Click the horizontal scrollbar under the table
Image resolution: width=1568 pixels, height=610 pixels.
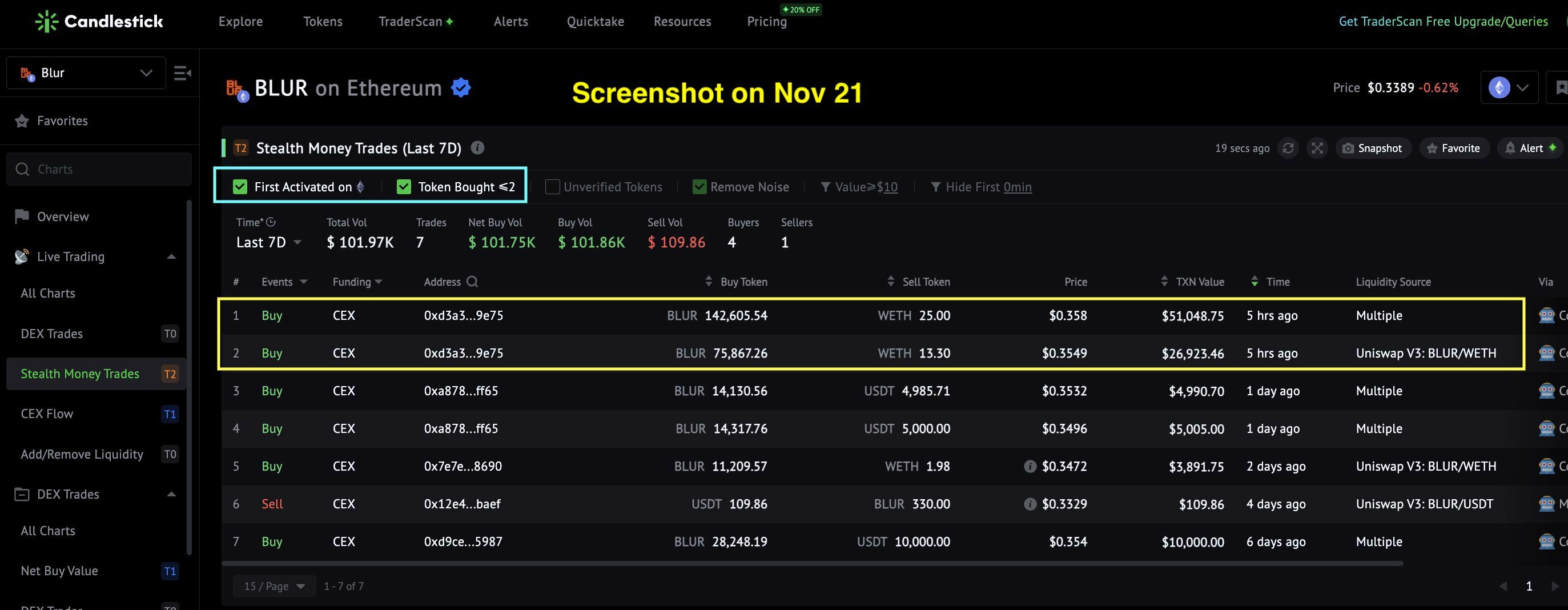click(813, 564)
